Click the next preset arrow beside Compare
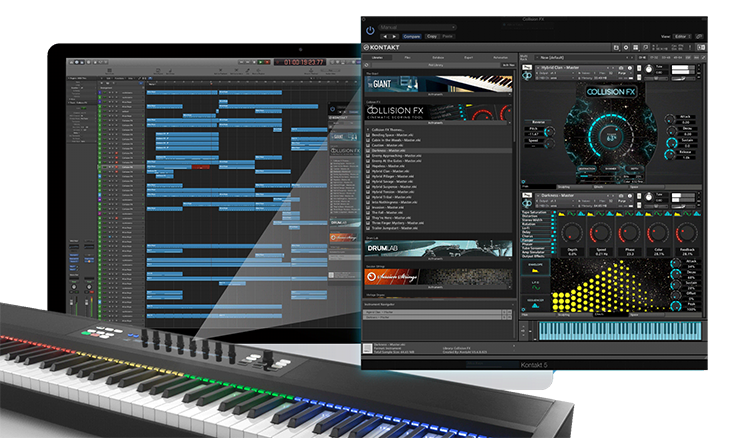733x438 pixels. pos(394,36)
